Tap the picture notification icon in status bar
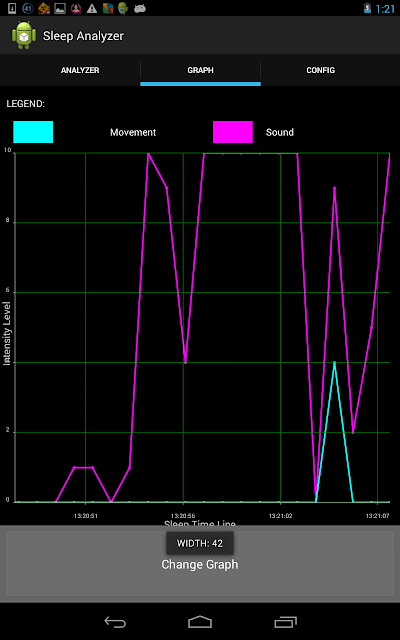400x640 pixels. click(x=60, y=8)
